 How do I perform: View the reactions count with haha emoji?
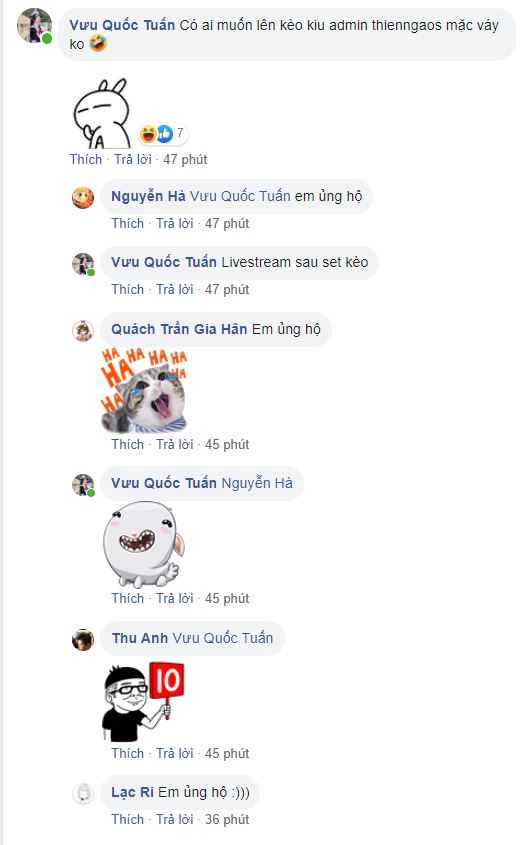pos(162,133)
